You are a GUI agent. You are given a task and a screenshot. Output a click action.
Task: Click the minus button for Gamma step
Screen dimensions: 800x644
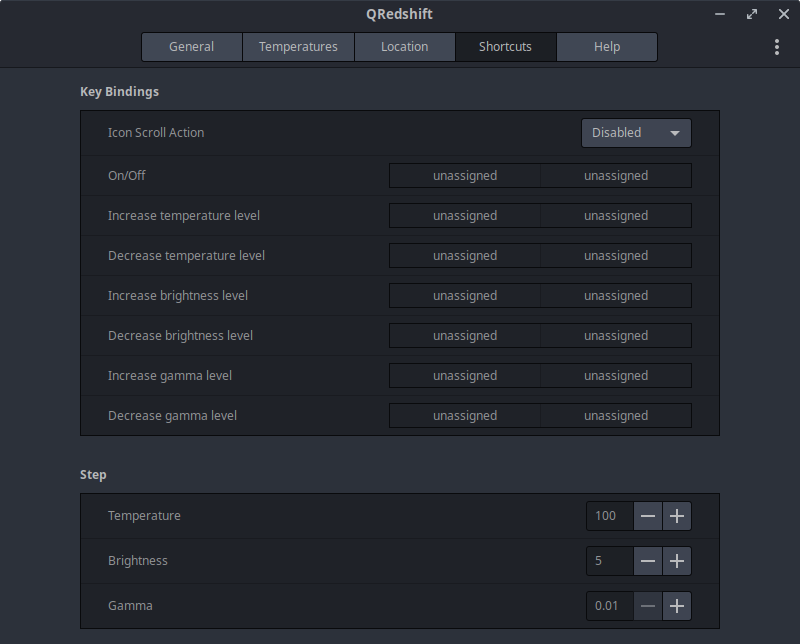[x=648, y=606]
